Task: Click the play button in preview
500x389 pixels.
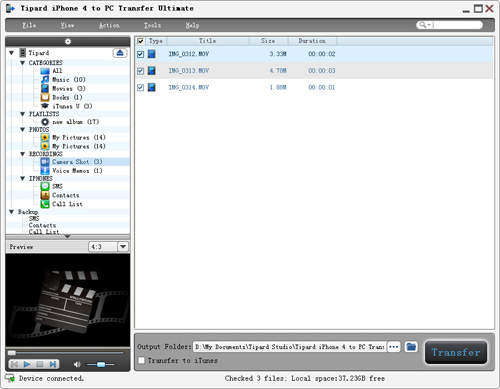Action: point(27,364)
